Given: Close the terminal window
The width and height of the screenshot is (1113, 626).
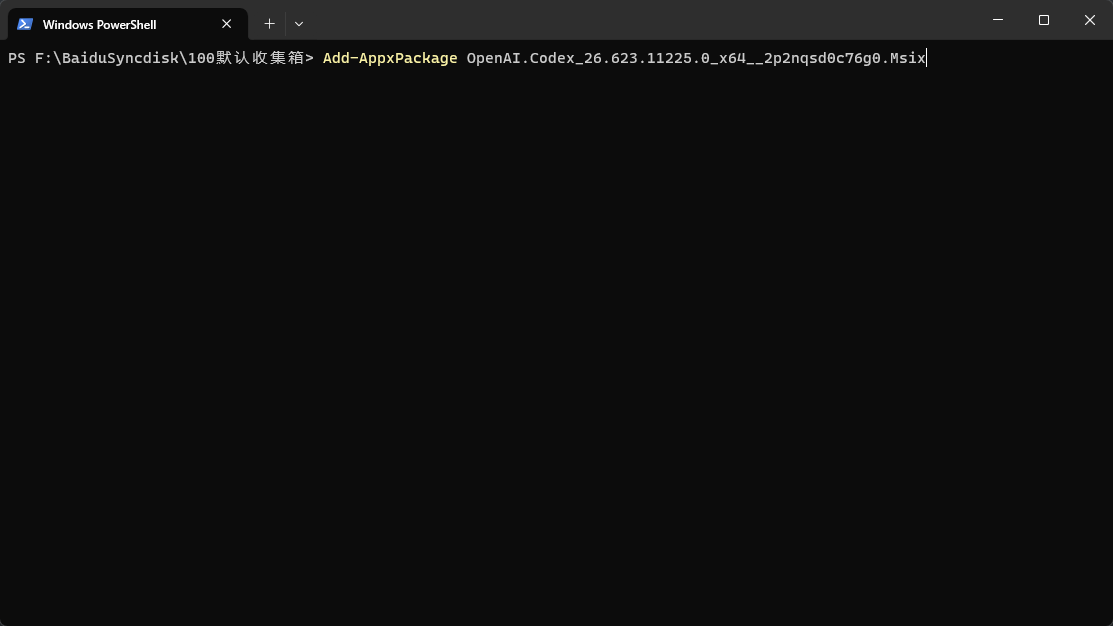Looking at the screenshot, I should click(1090, 20).
